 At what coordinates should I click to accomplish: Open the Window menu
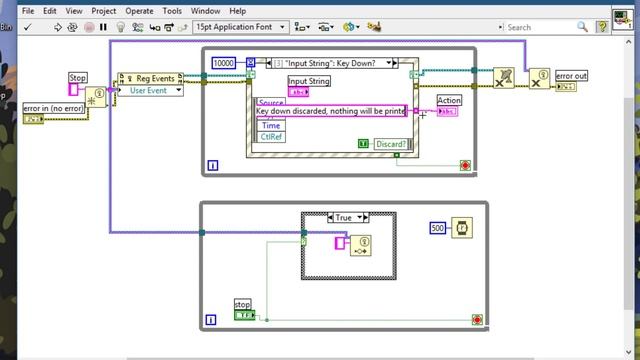click(205, 11)
